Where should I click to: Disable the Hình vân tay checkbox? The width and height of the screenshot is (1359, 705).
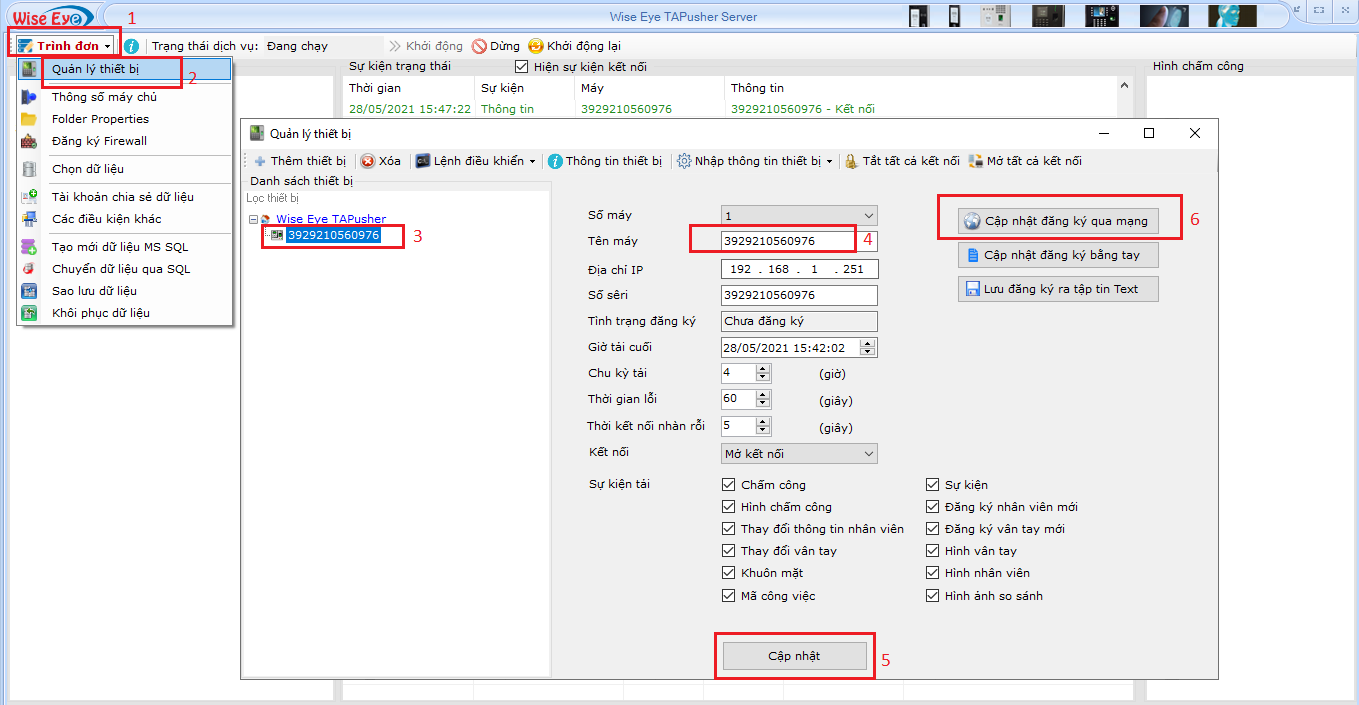pyautogui.click(x=933, y=551)
